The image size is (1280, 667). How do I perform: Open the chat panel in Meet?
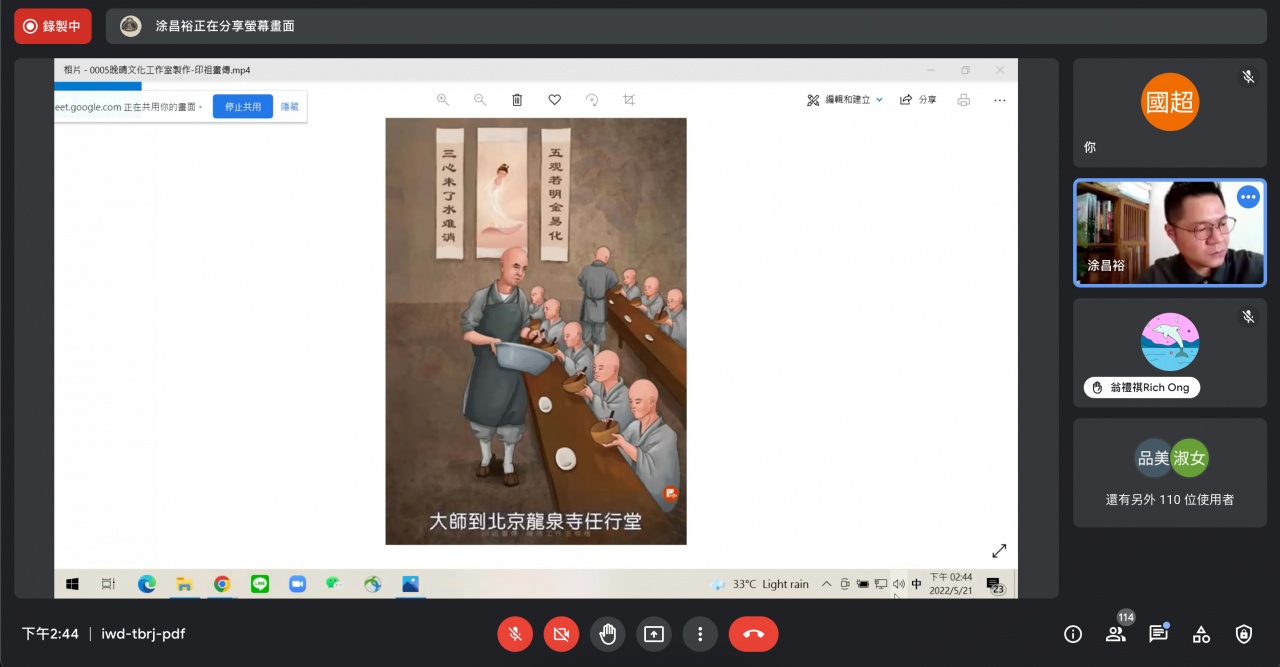1158,634
